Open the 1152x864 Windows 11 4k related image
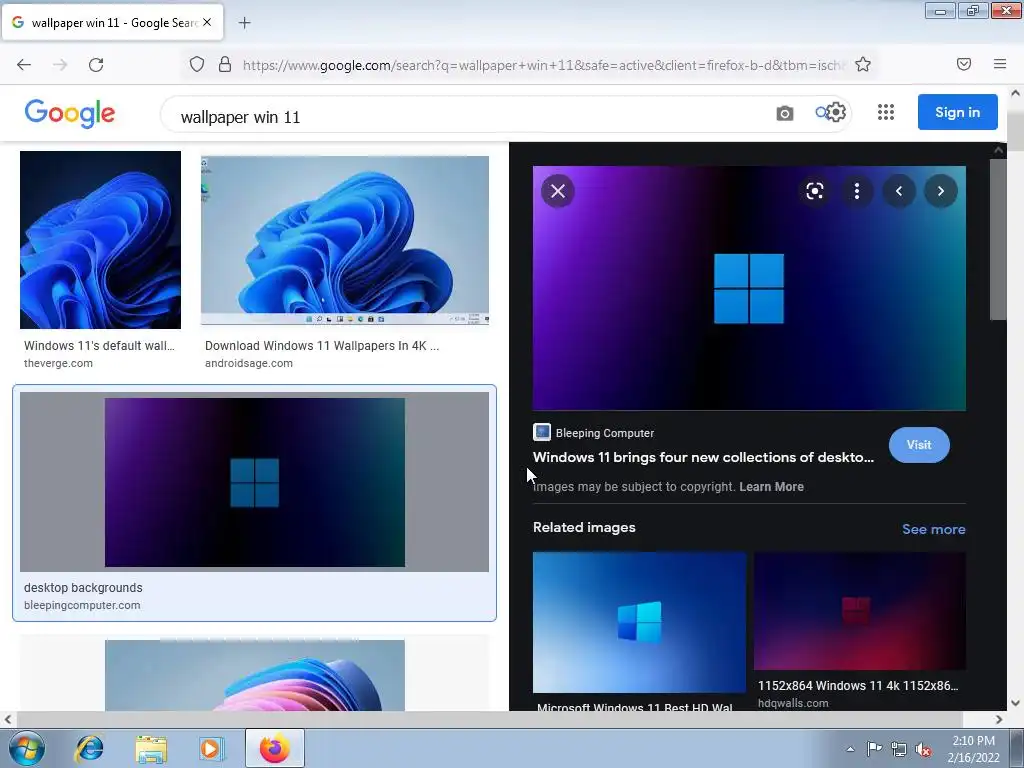 click(x=859, y=611)
